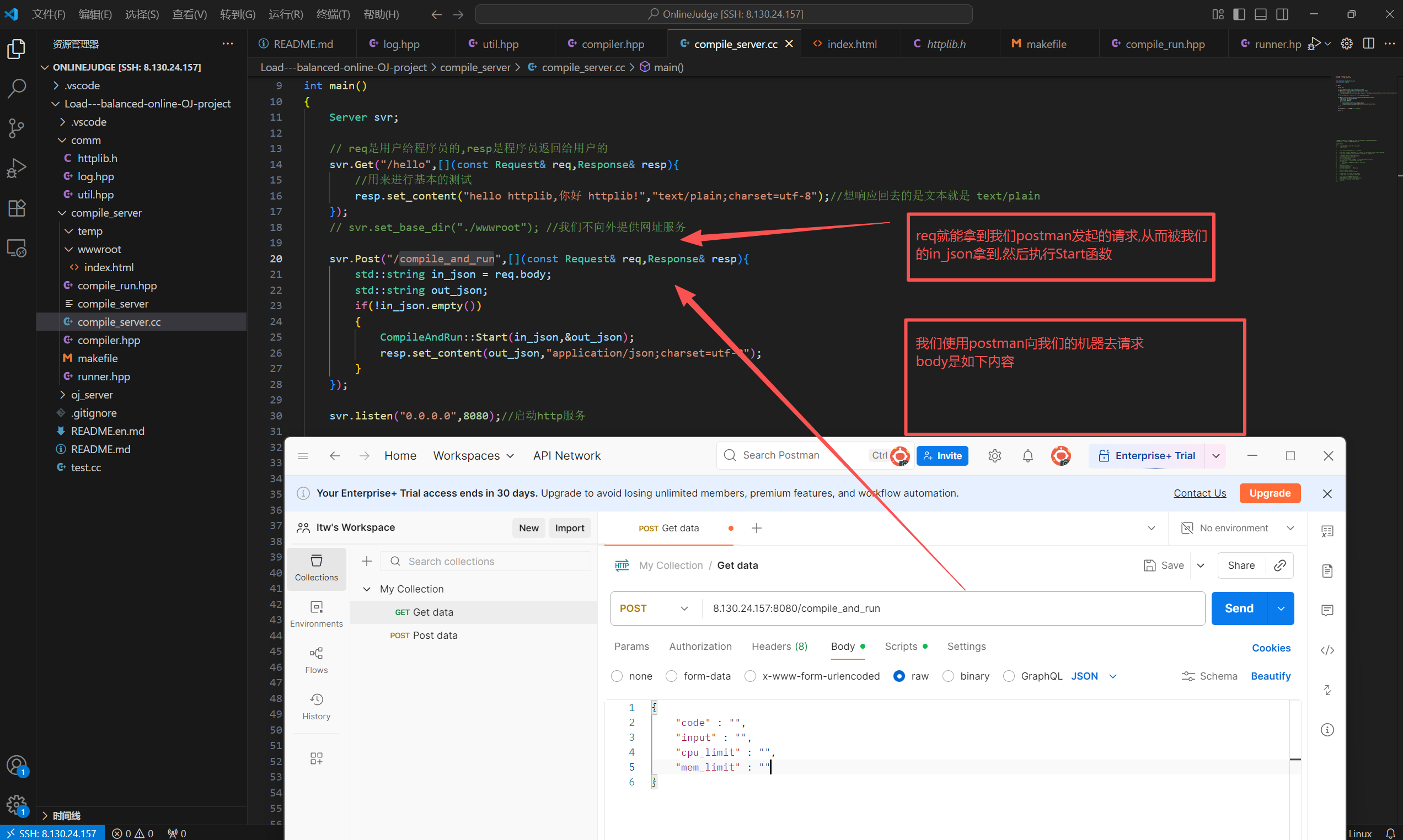
Task: Open Extensions view in activity bar
Action: point(17,208)
